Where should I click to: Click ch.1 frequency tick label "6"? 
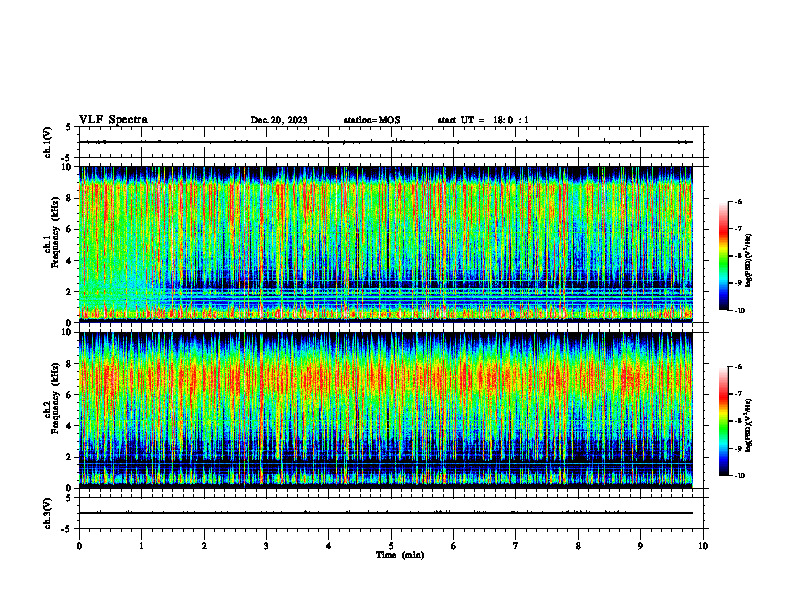pos(71,229)
